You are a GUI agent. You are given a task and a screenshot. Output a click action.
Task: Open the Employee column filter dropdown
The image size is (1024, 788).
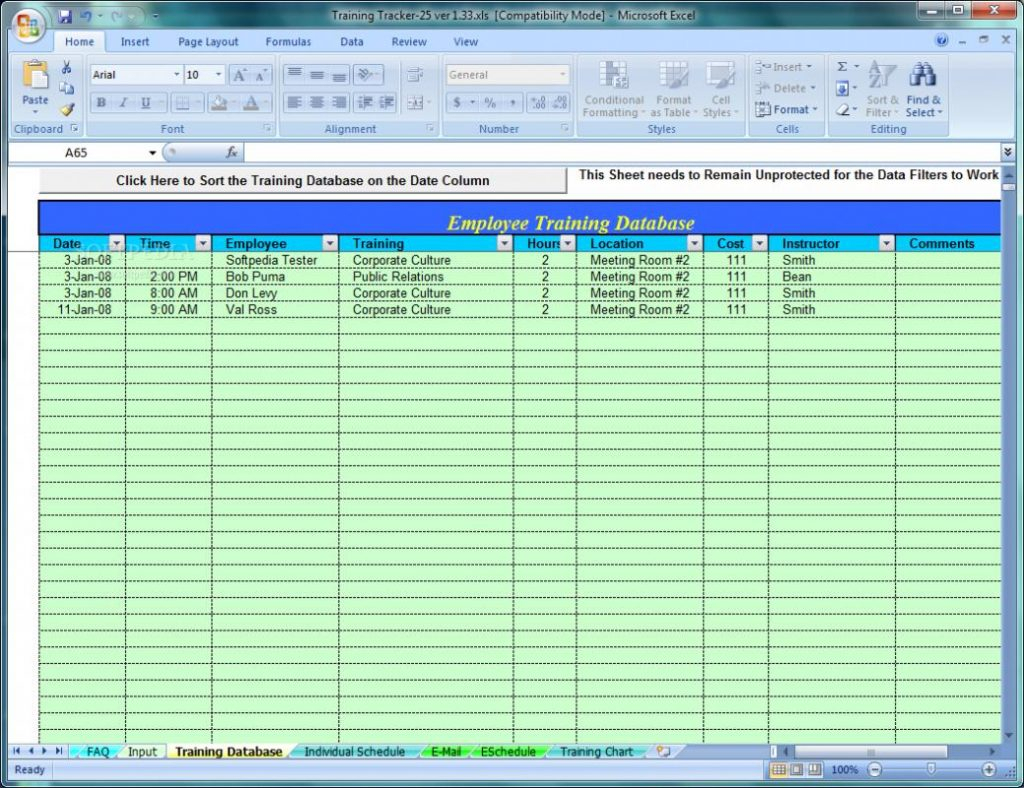point(330,244)
